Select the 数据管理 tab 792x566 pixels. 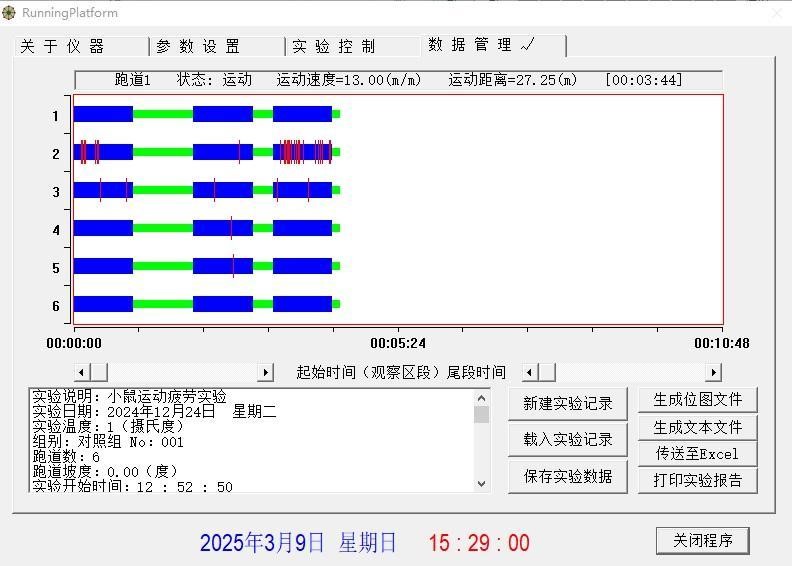coord(481,45)
